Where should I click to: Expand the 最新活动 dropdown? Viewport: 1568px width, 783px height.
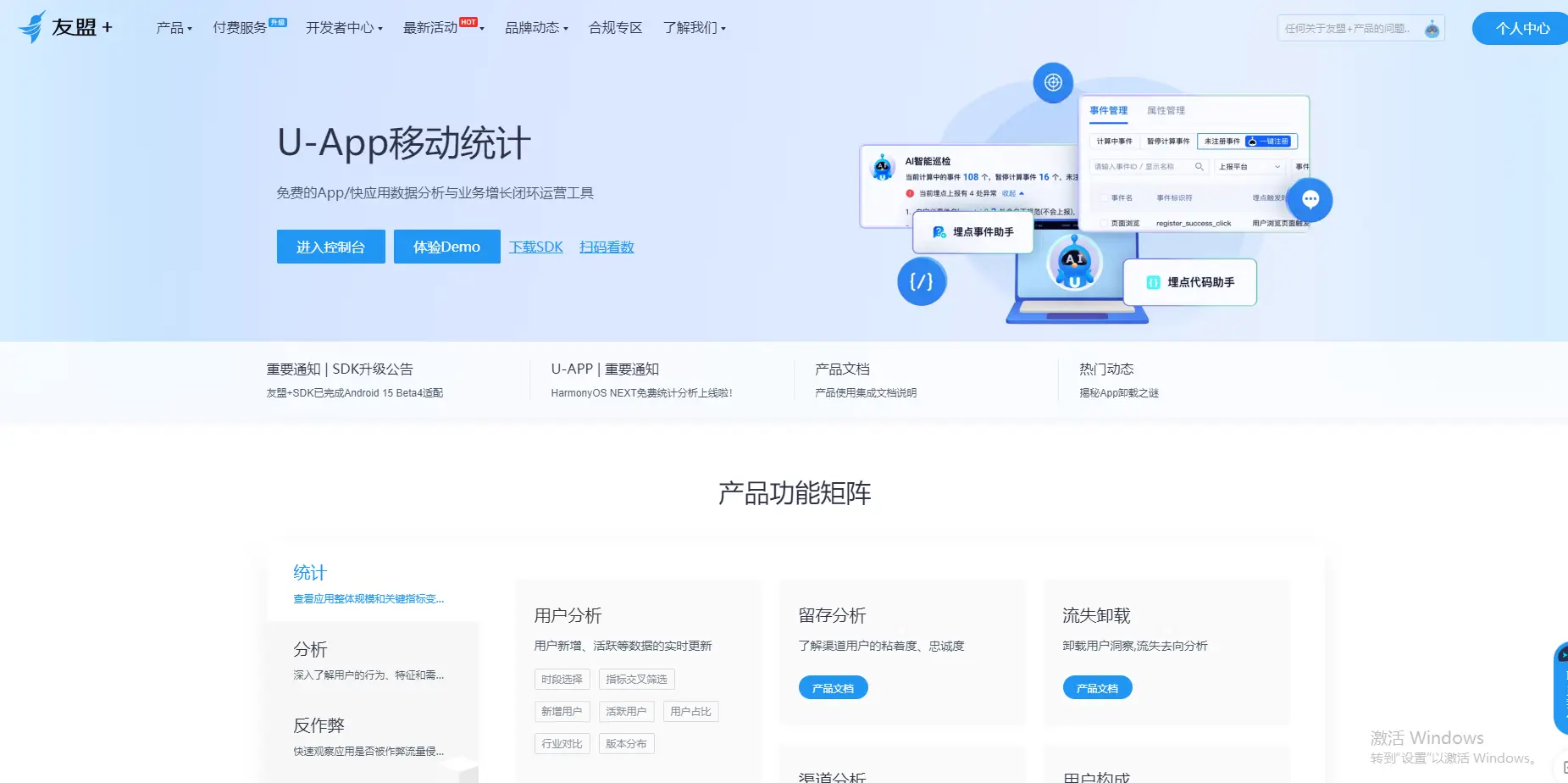click(443, 27)
